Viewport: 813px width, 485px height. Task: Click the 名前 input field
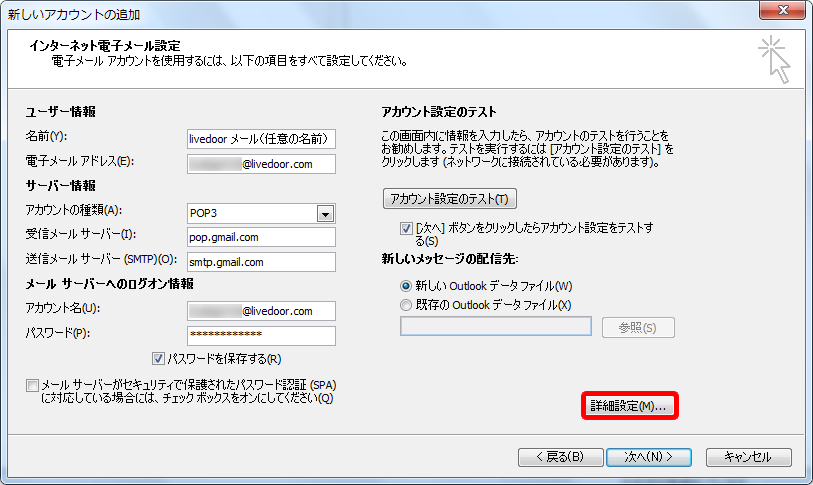tap(261, 139)
